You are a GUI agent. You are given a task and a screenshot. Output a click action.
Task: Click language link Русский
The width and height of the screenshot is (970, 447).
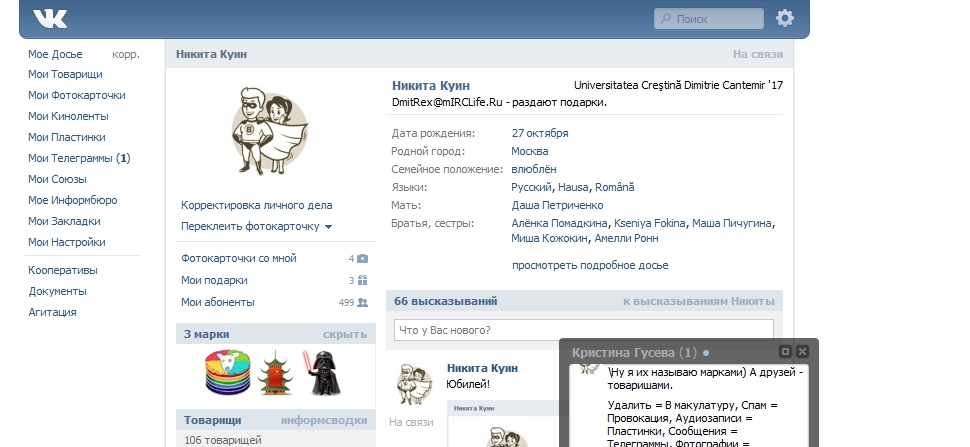point(532,187)
